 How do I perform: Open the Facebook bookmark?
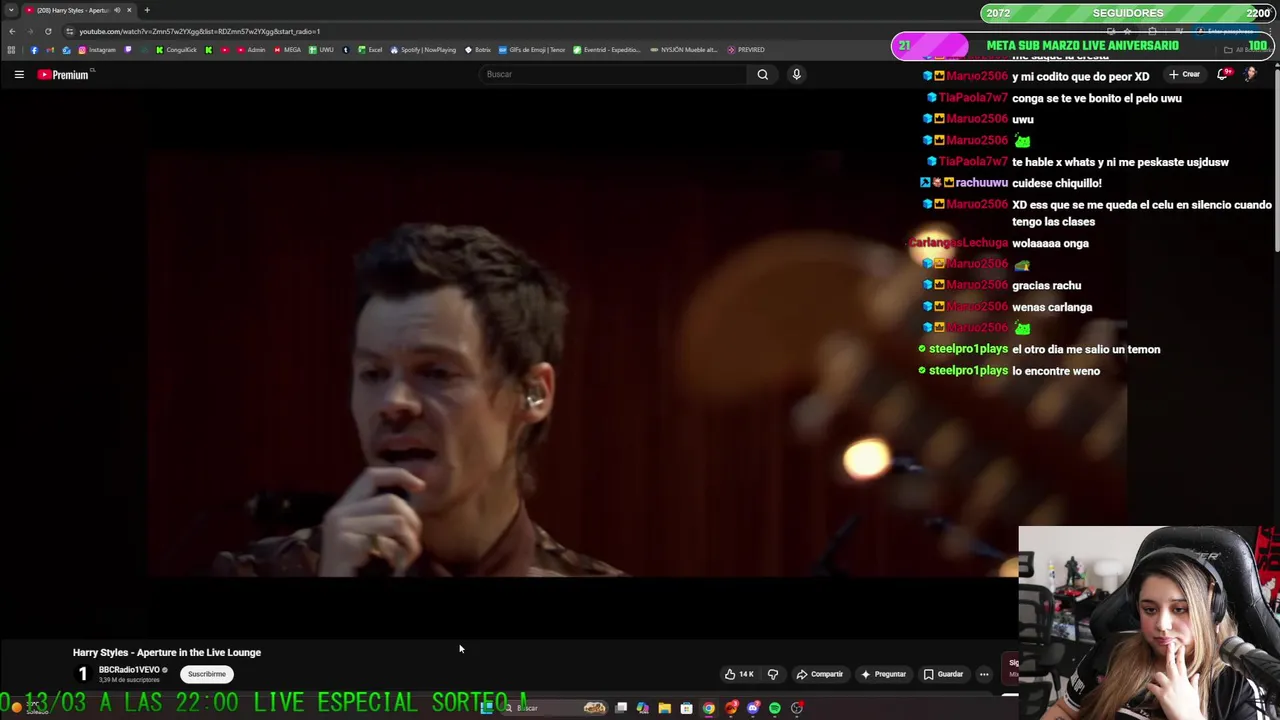point(34,50)
